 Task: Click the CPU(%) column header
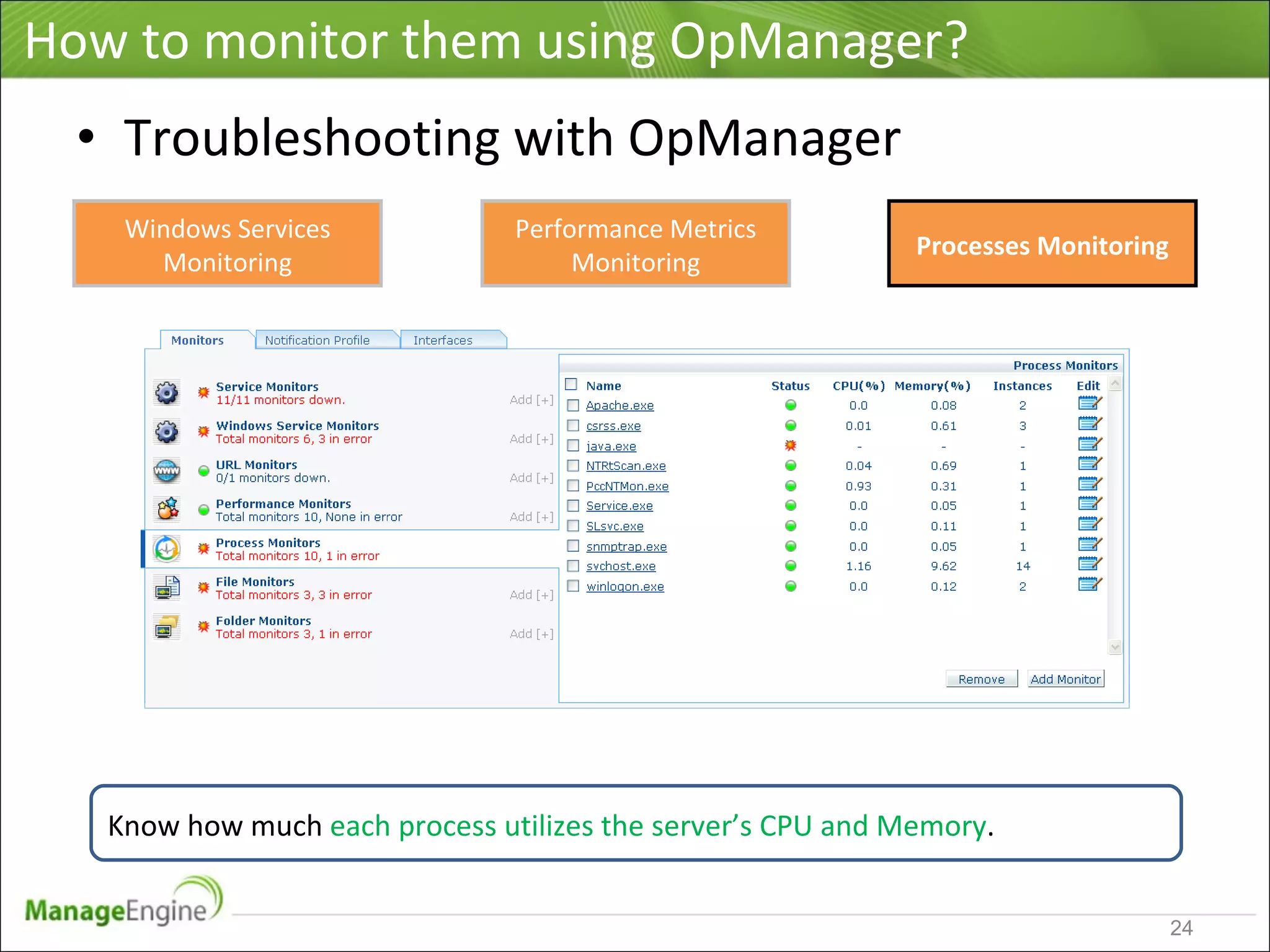click(x=859, y=386)
